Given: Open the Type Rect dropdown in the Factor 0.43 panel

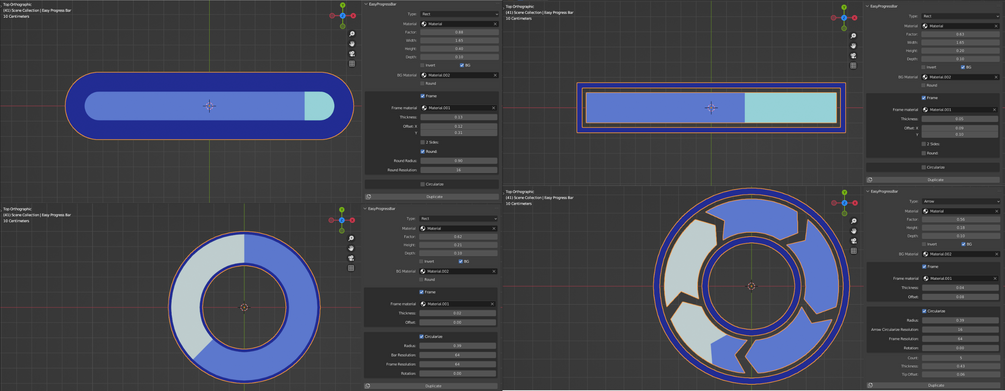Looking at the screenshot, I should point(960,16).
